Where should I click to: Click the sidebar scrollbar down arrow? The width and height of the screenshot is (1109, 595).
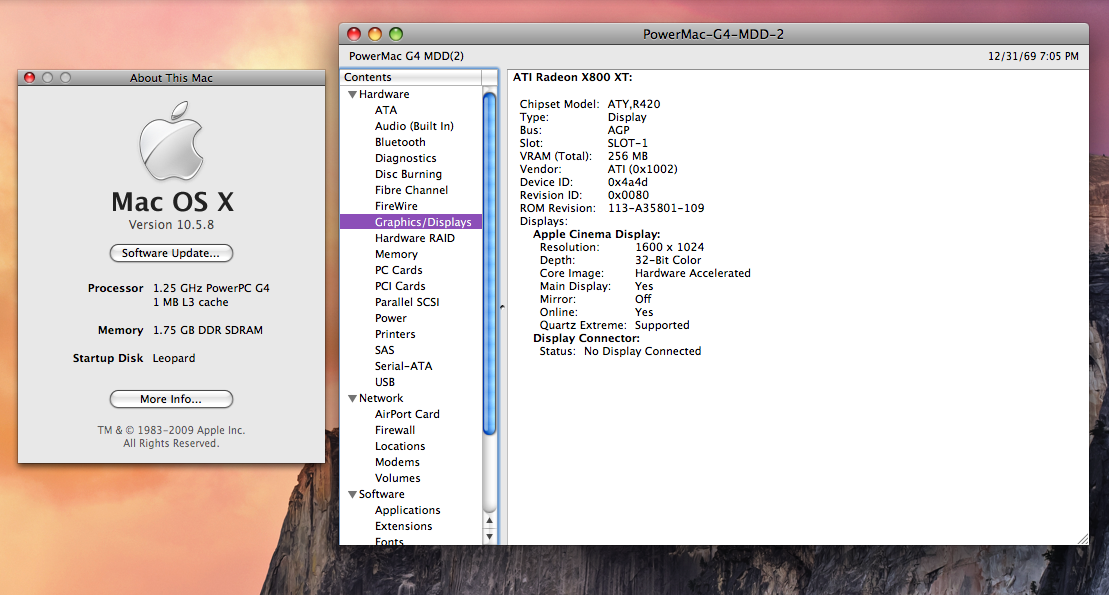coord(489,537)
